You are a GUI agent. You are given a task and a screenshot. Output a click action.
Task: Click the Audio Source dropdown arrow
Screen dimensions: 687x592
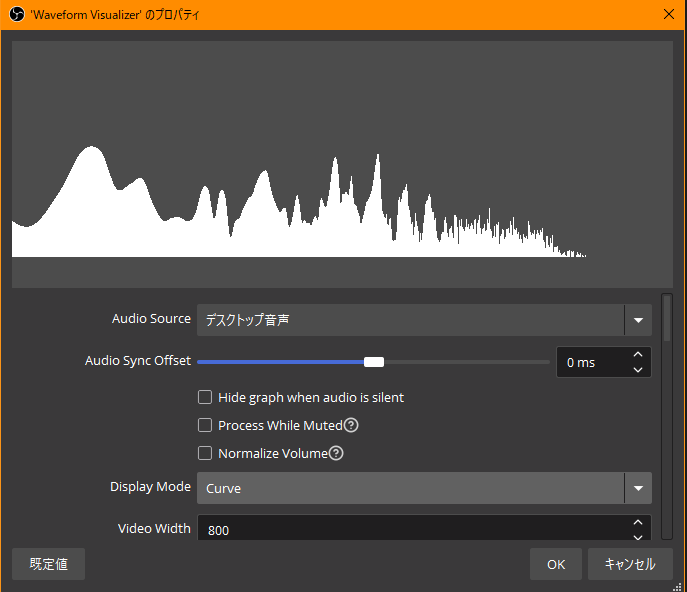[x=638, y=320]
